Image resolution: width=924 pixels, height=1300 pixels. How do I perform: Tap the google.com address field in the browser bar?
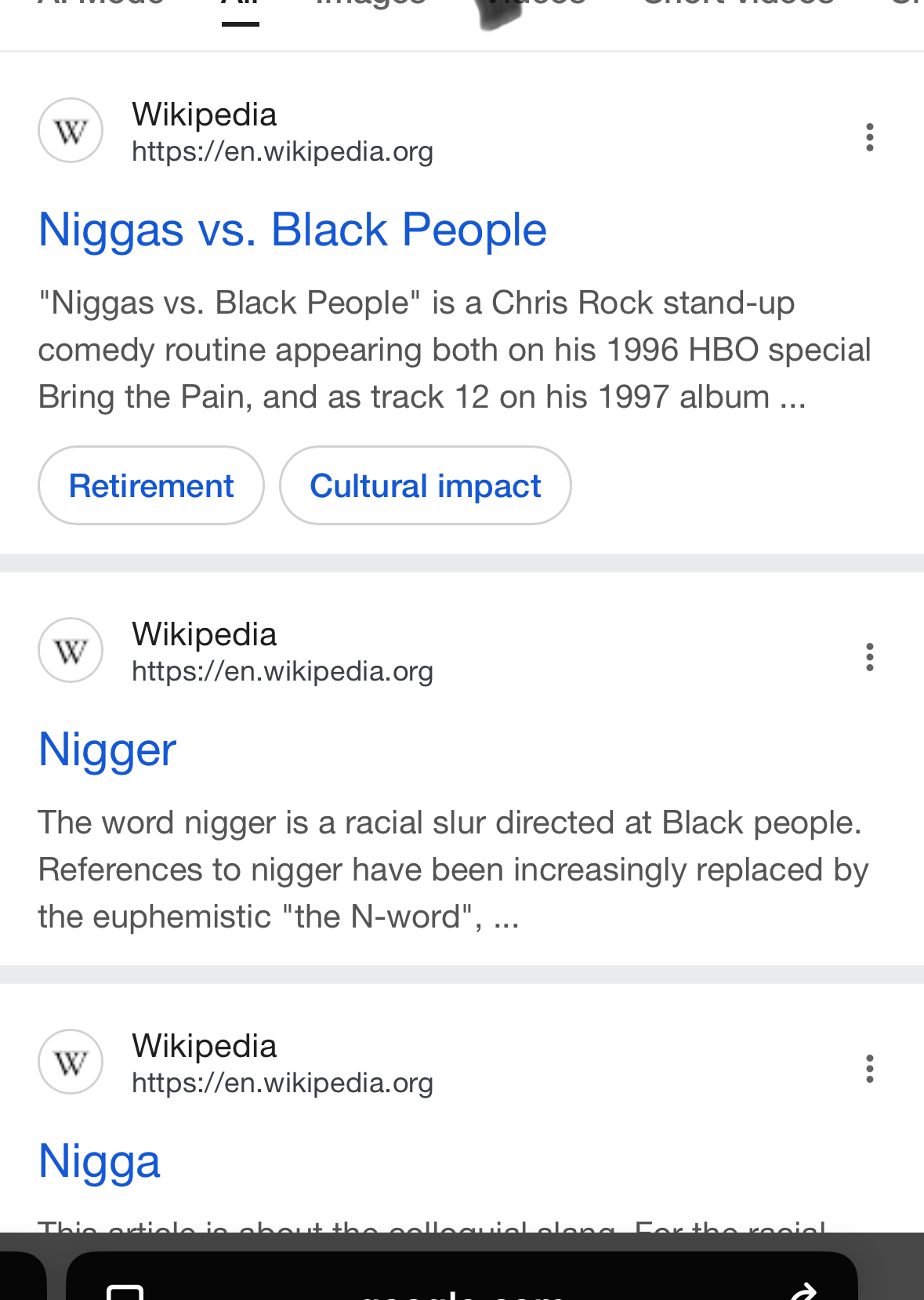coord(462,1291)
